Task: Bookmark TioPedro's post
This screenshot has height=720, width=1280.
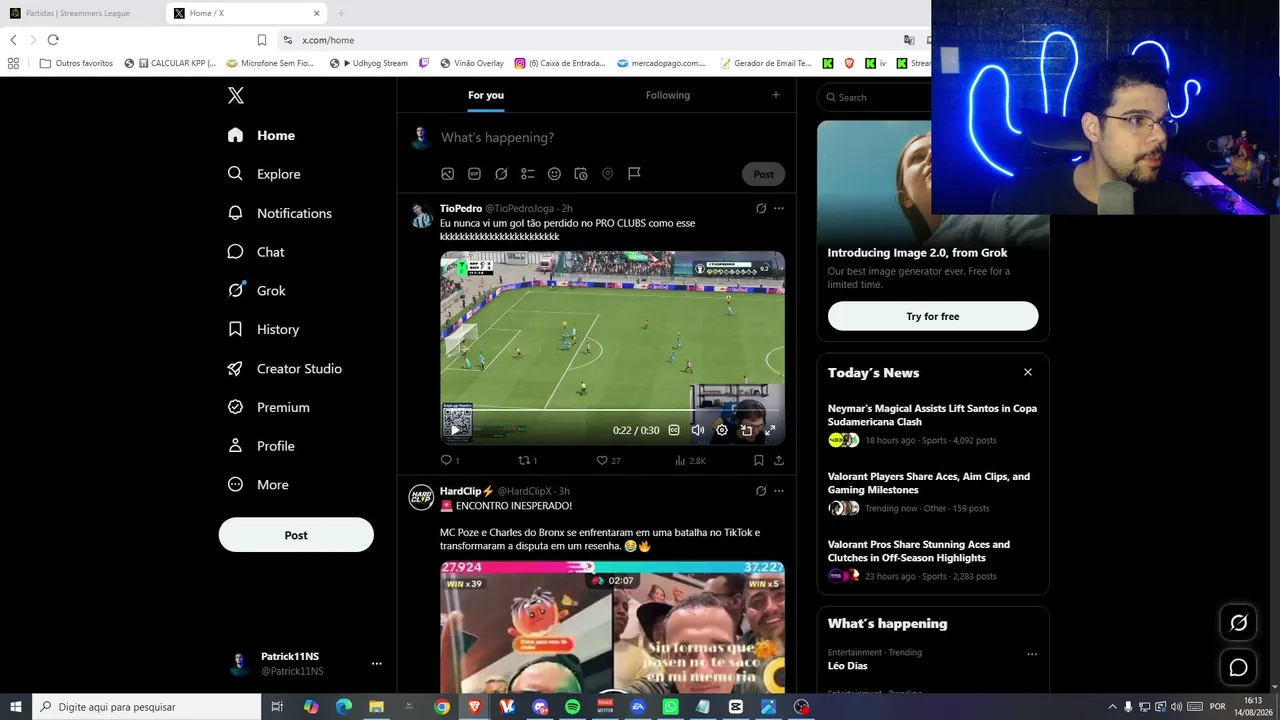Action: pyautogui.click(x=759, y=461)
